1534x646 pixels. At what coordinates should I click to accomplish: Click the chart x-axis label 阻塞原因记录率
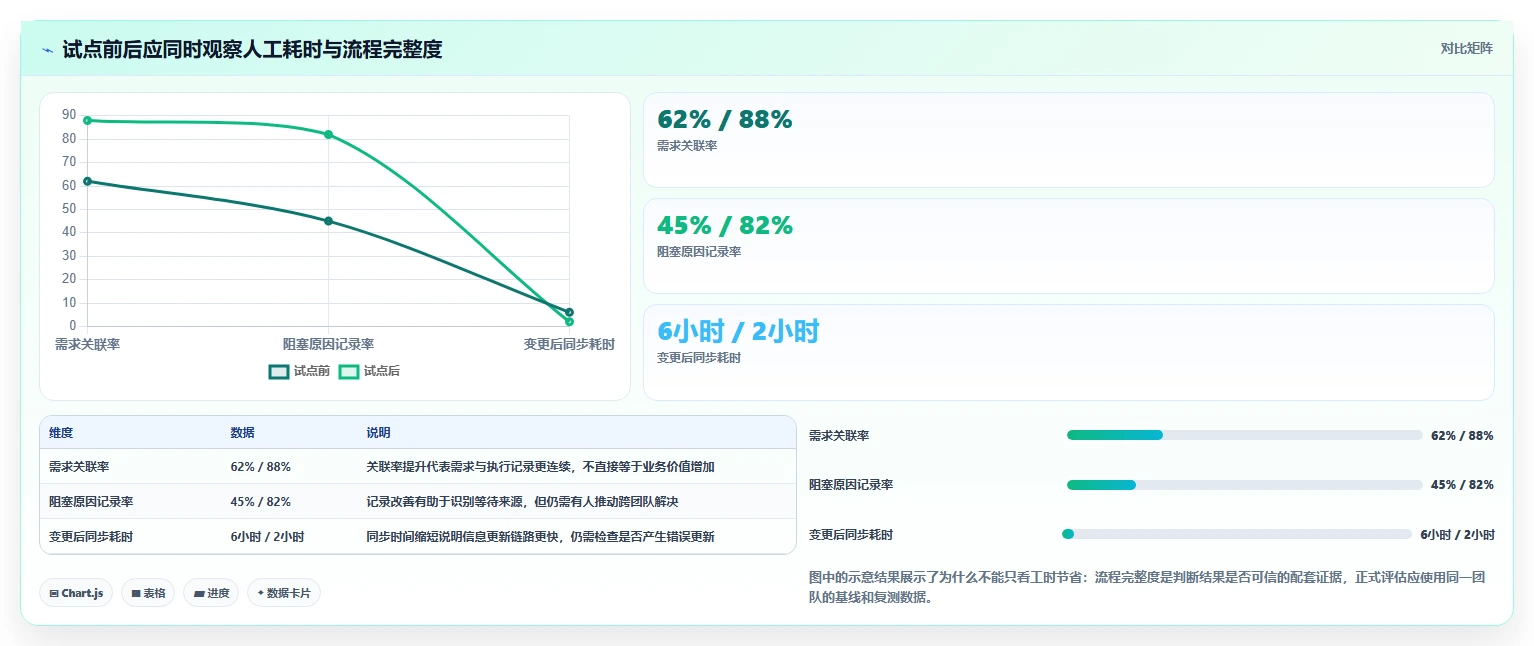point(329,344)
